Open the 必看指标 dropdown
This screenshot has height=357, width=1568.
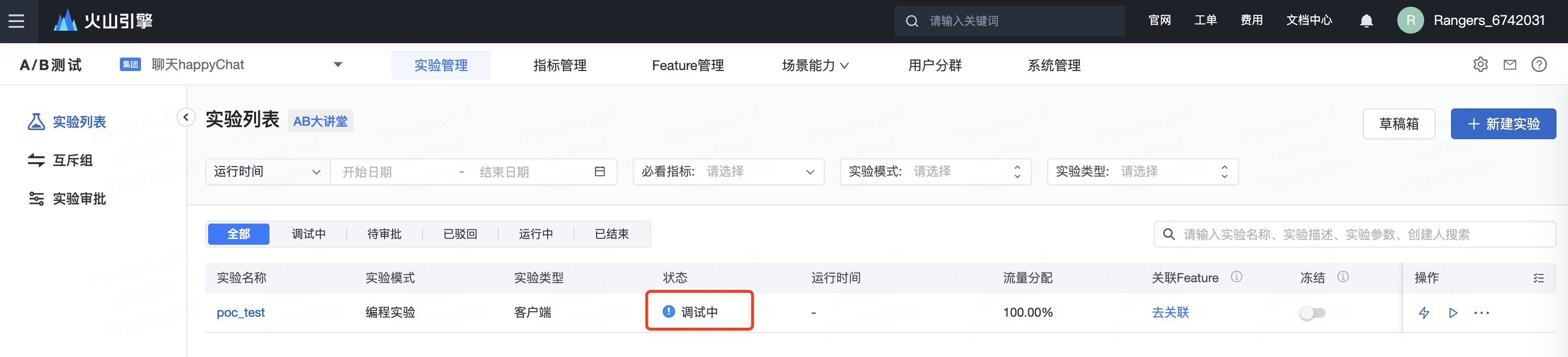(728, 172)
